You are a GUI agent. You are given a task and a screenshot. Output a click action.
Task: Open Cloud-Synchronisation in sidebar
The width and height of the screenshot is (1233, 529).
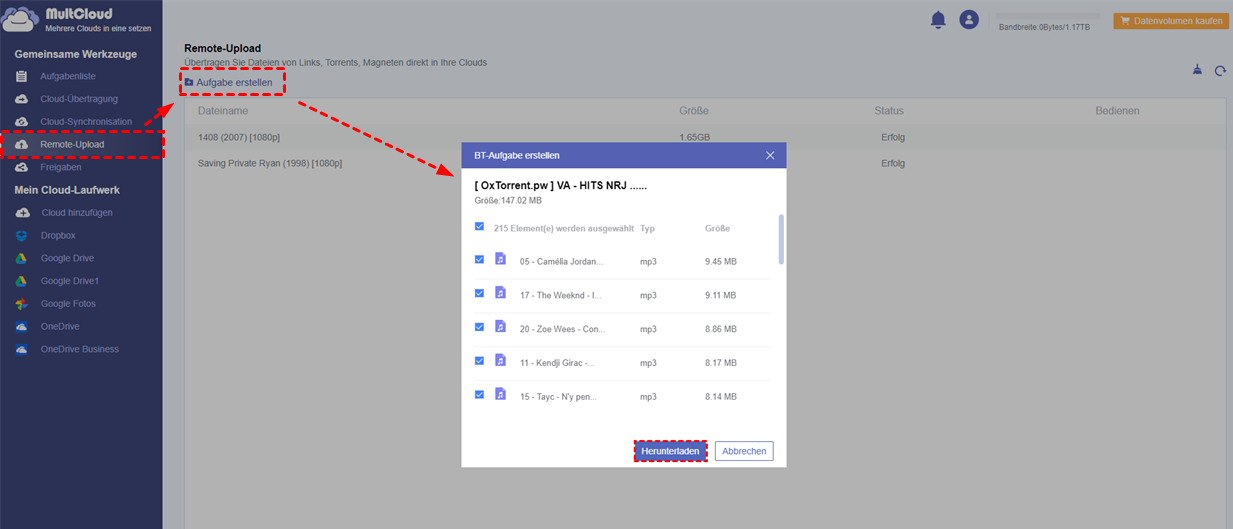(x=86, y=122)
